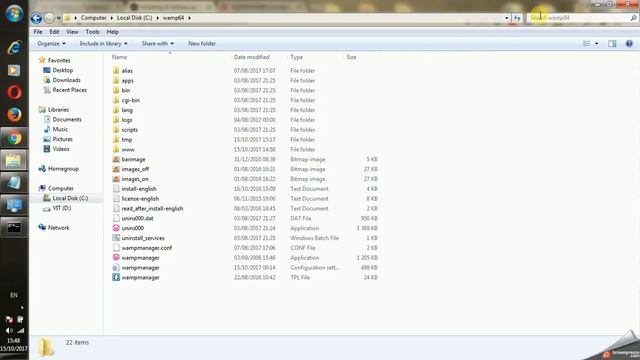This screenshot has height=360, width=640.
Task: Select the unins000.dat file
Action: click(138, 218)
